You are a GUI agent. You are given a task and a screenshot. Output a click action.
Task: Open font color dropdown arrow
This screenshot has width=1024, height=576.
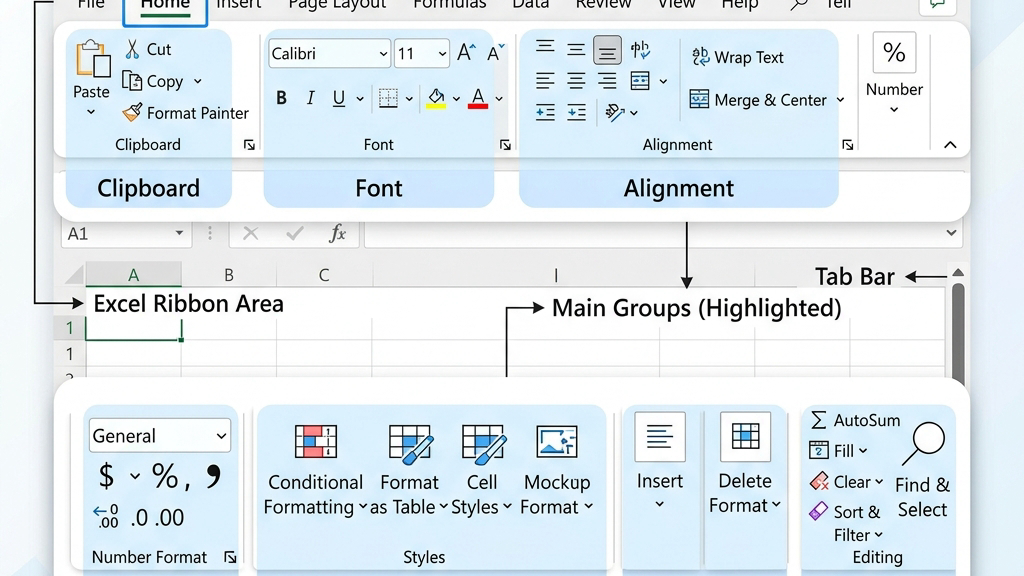pyautogui.click(x=499, y=99)
